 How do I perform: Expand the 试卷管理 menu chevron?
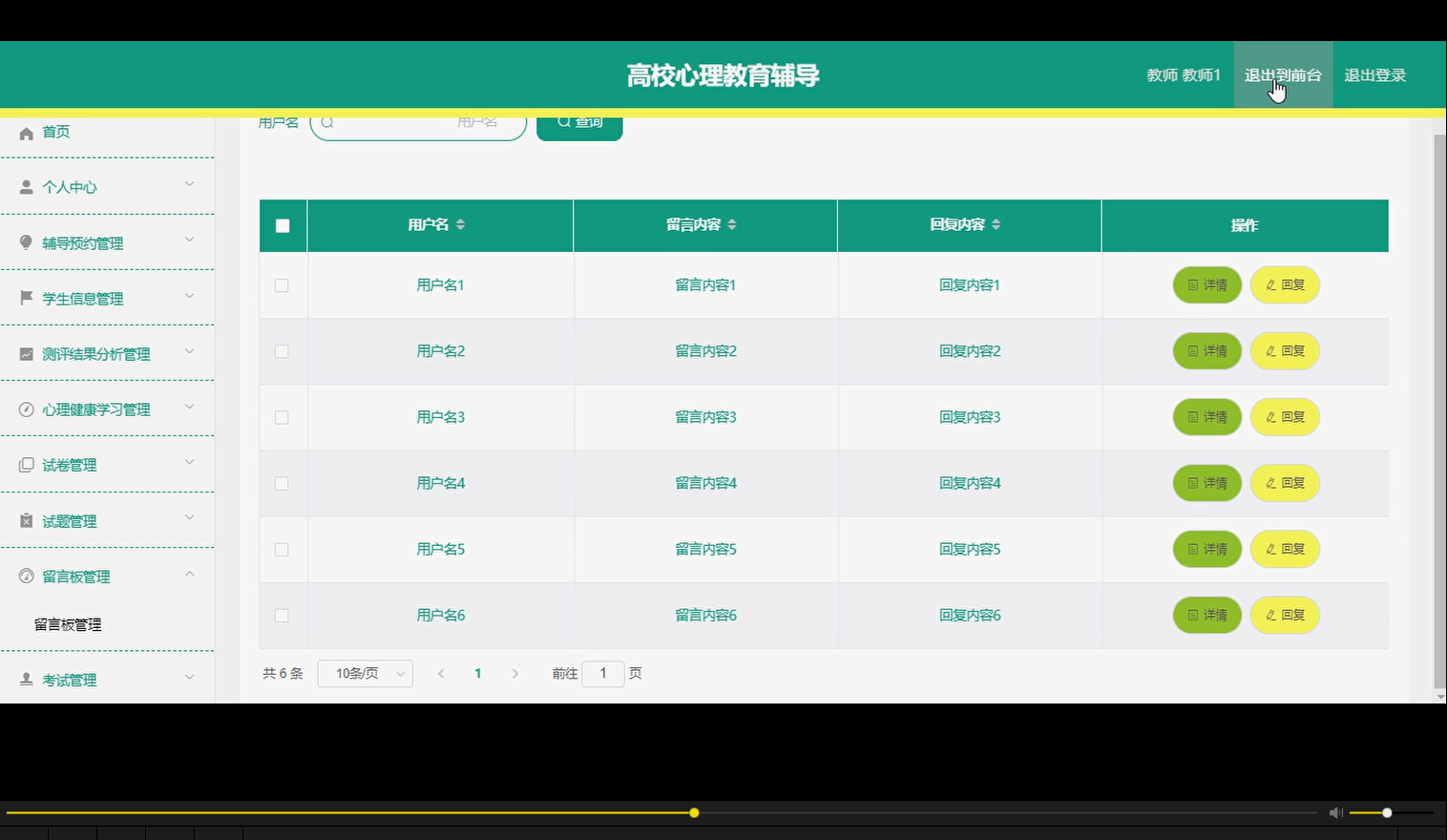pyautogui.click(x=189, y=462)
